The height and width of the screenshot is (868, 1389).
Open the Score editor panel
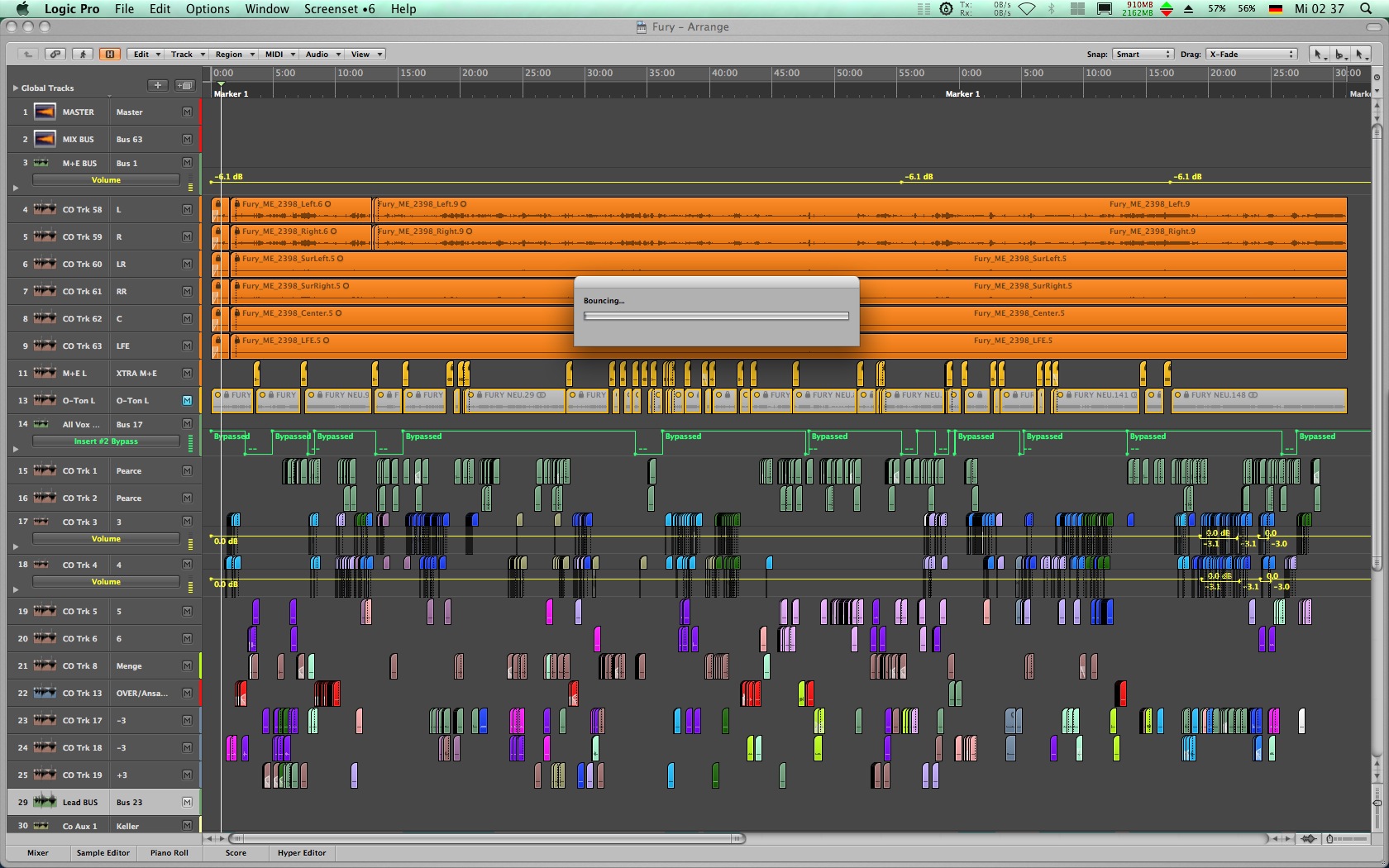[x=236, y=853]
